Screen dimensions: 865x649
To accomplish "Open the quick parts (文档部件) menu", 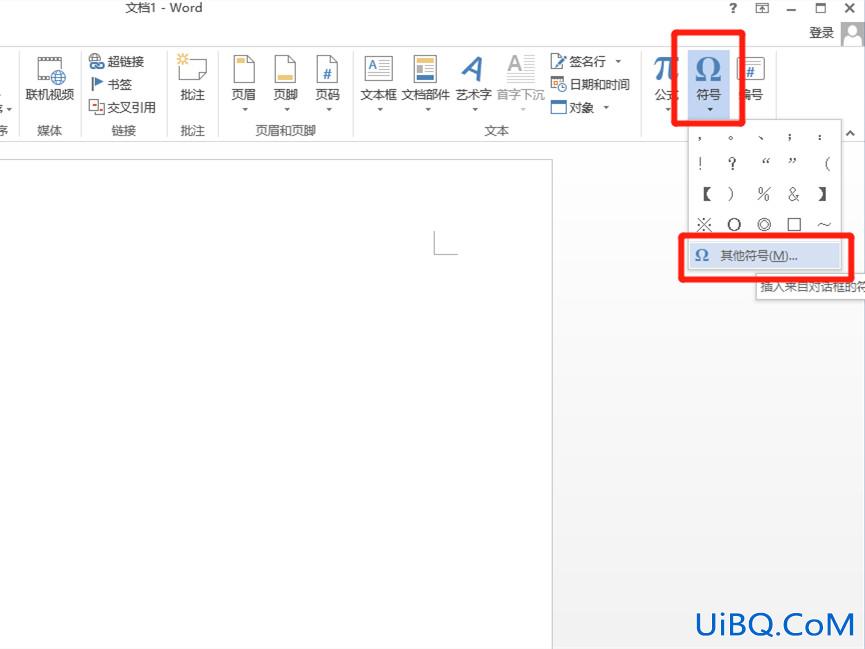I will coord(425,82).
